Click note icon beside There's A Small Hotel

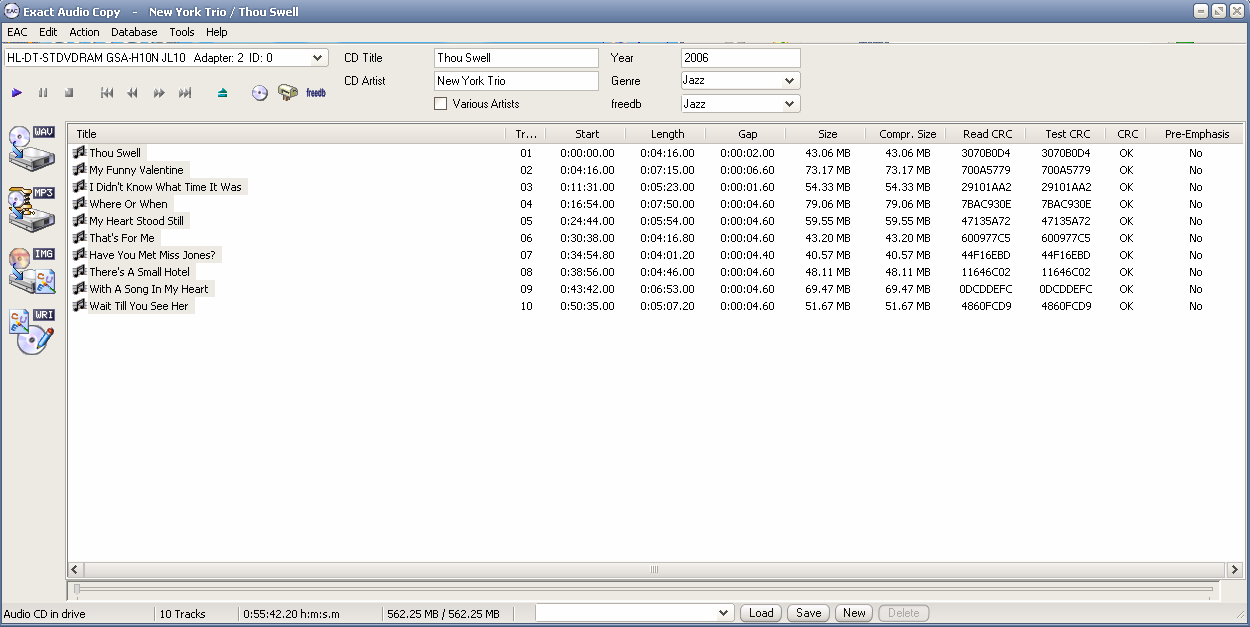(79, 271)
